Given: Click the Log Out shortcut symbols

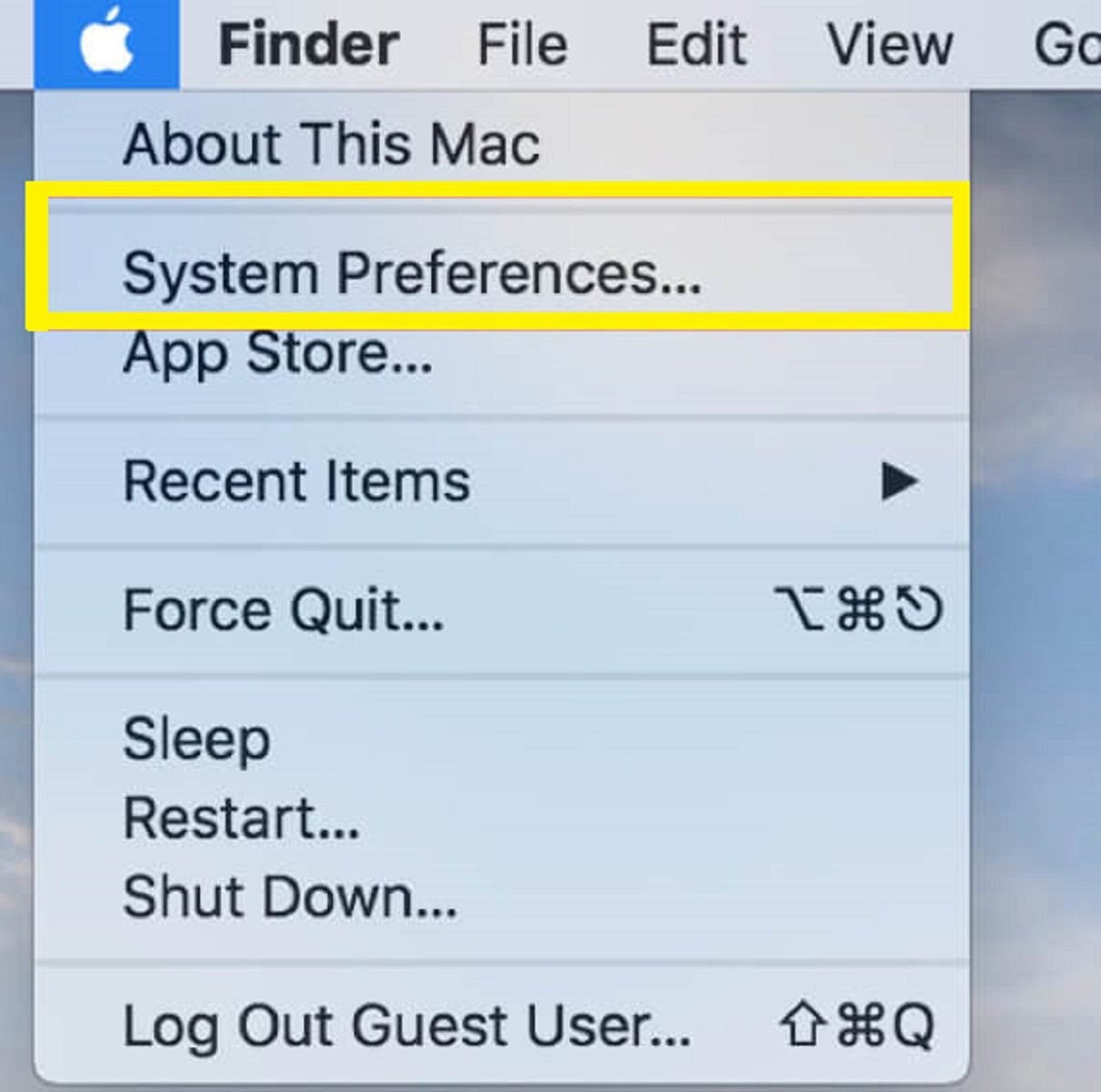Looking at the screenshot, I should (856, 1026).
